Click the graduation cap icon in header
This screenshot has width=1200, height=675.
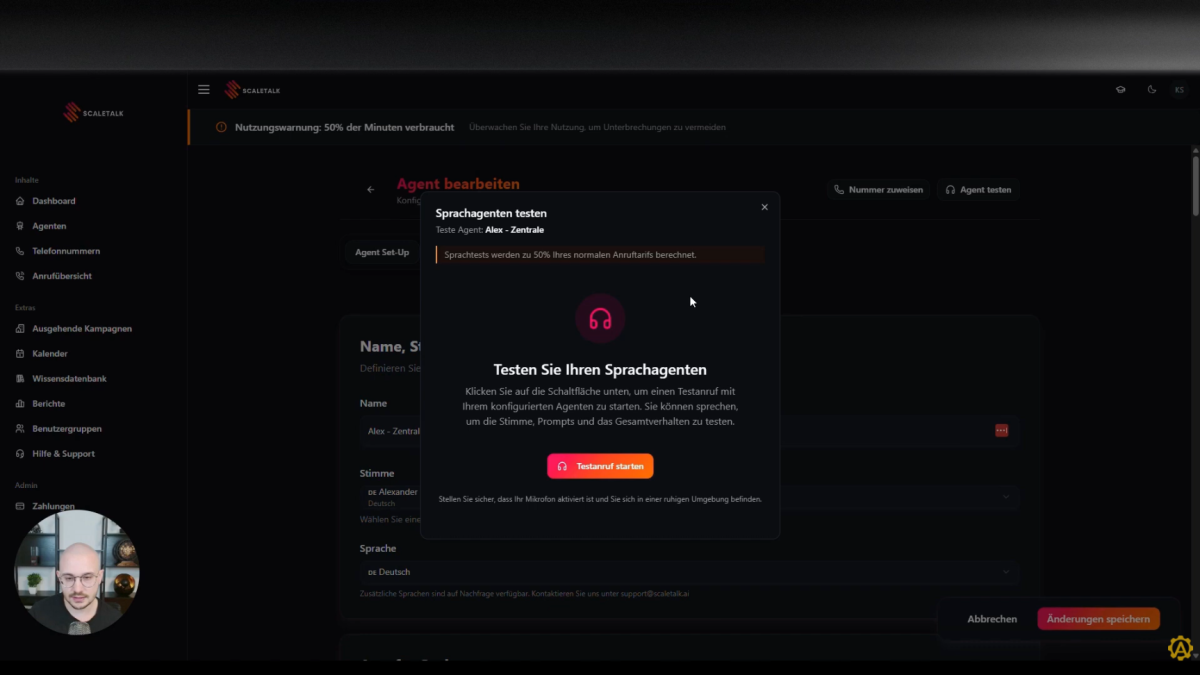(1121, 90)
